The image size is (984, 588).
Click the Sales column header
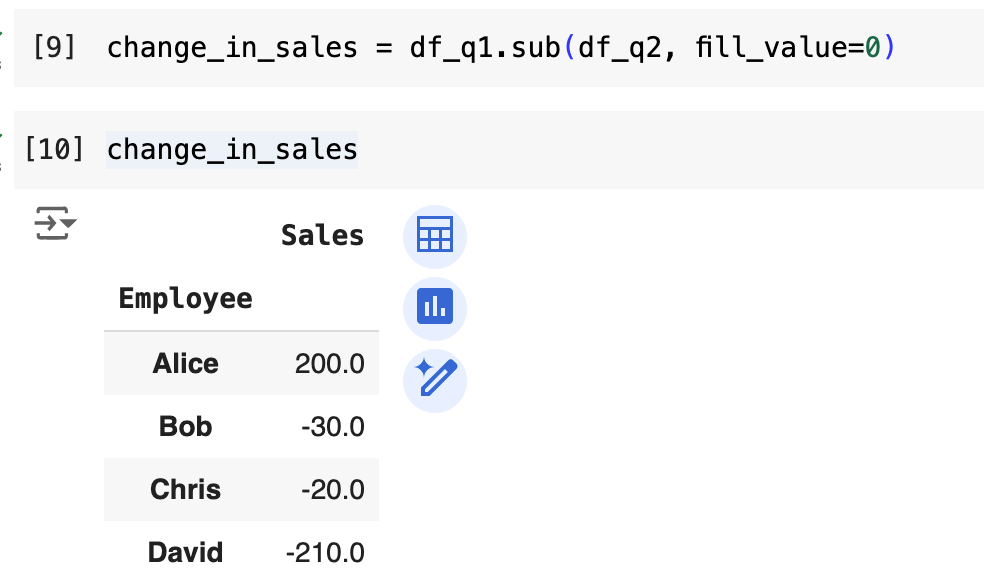(322, 236)
